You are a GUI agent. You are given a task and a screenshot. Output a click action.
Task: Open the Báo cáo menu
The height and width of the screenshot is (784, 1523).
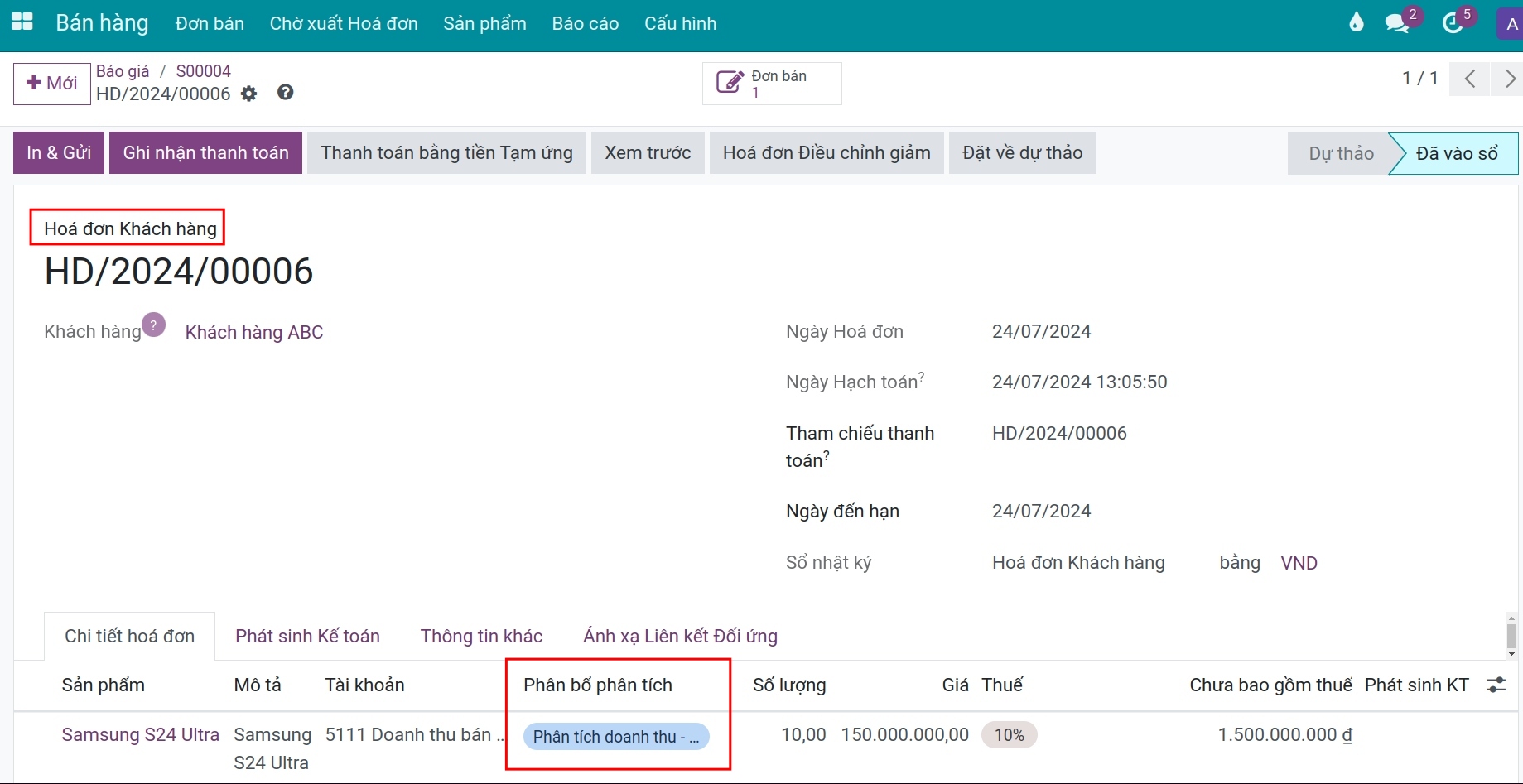point(586,23)
